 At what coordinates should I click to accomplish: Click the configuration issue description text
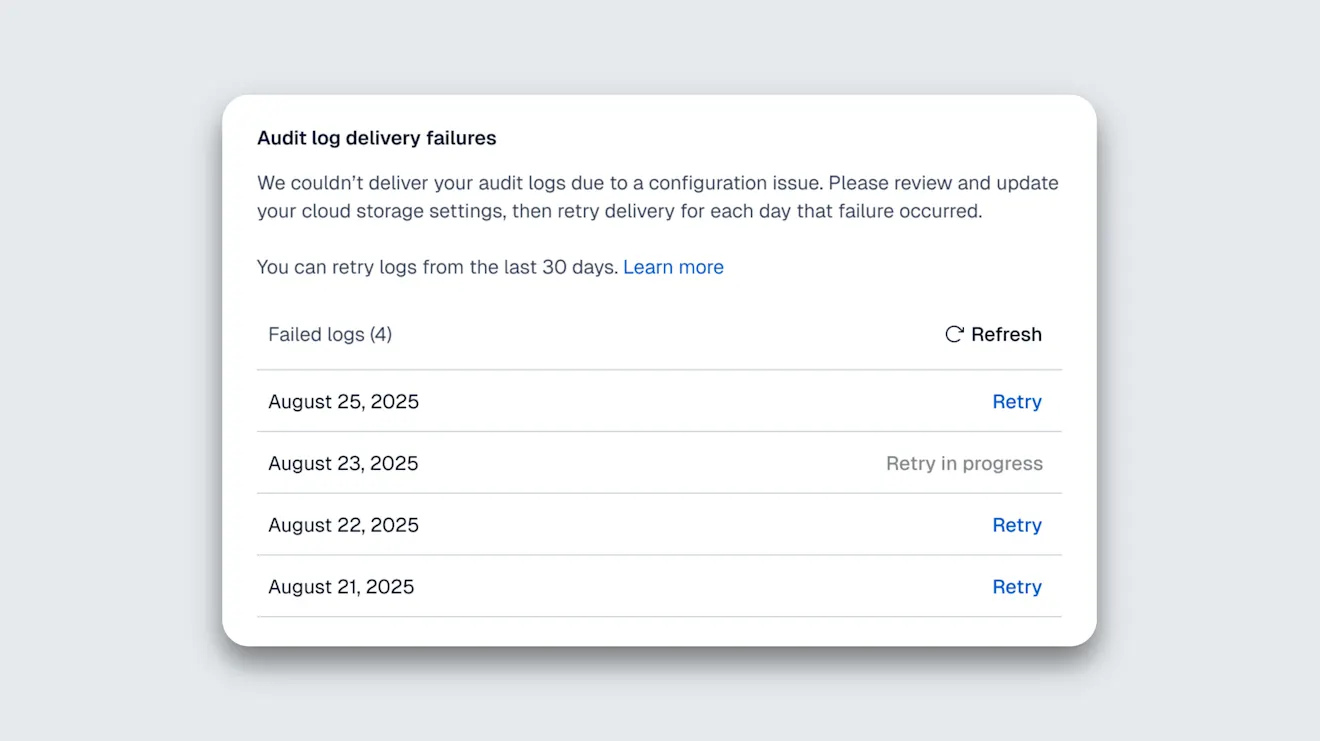[x=658, y=197]
